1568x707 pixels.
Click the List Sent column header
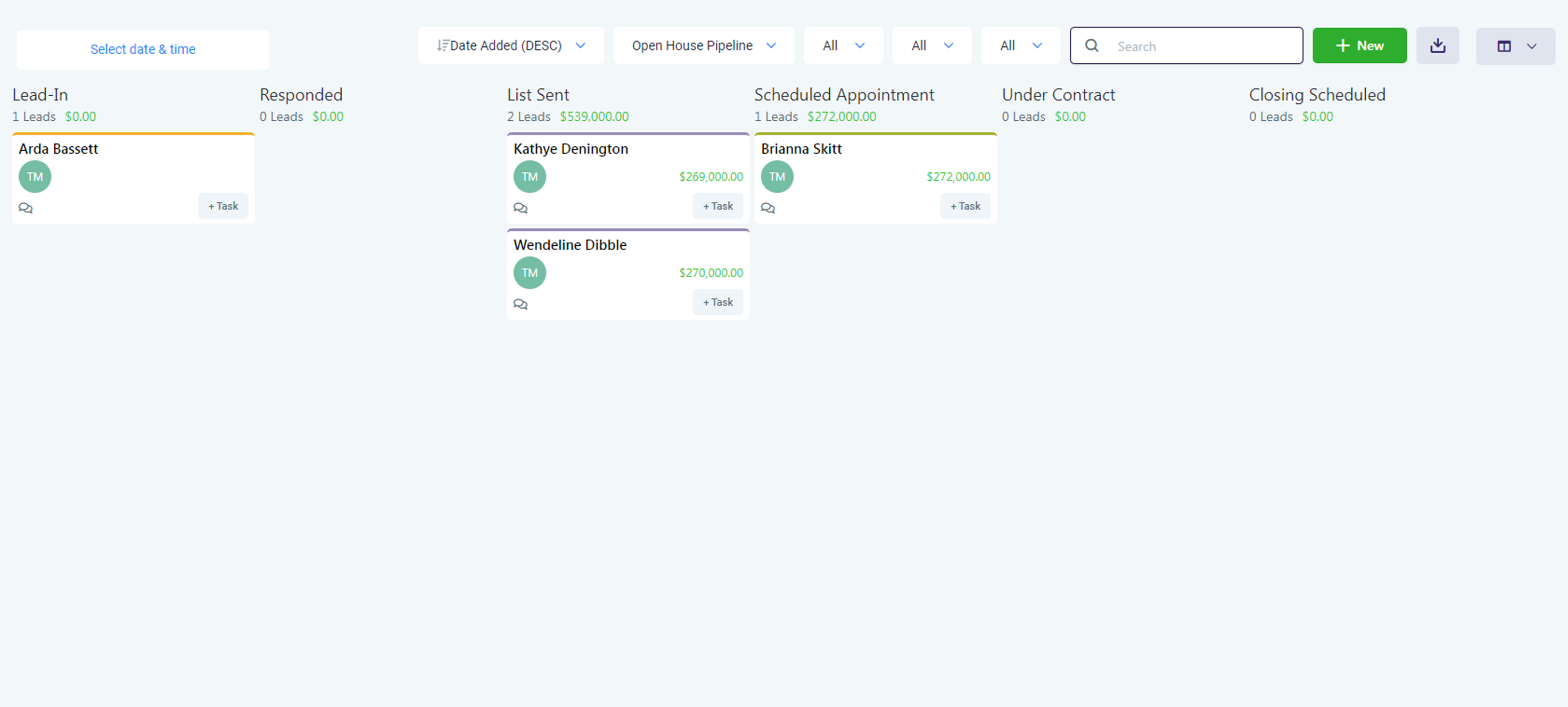538,95
